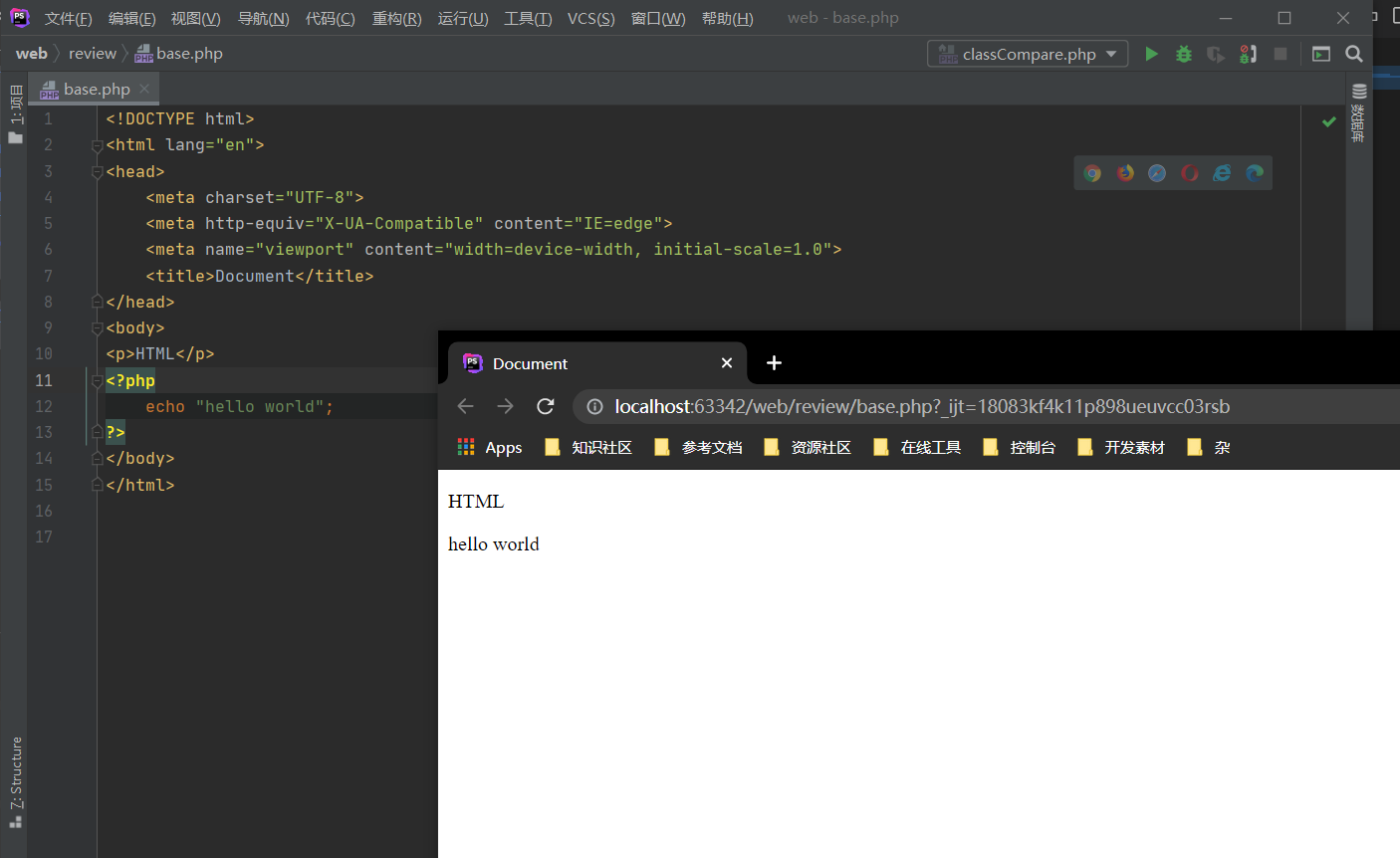Toggle fold marker at closing body line 14
This screenshot has width=1400, height=858.
point(97,458)
